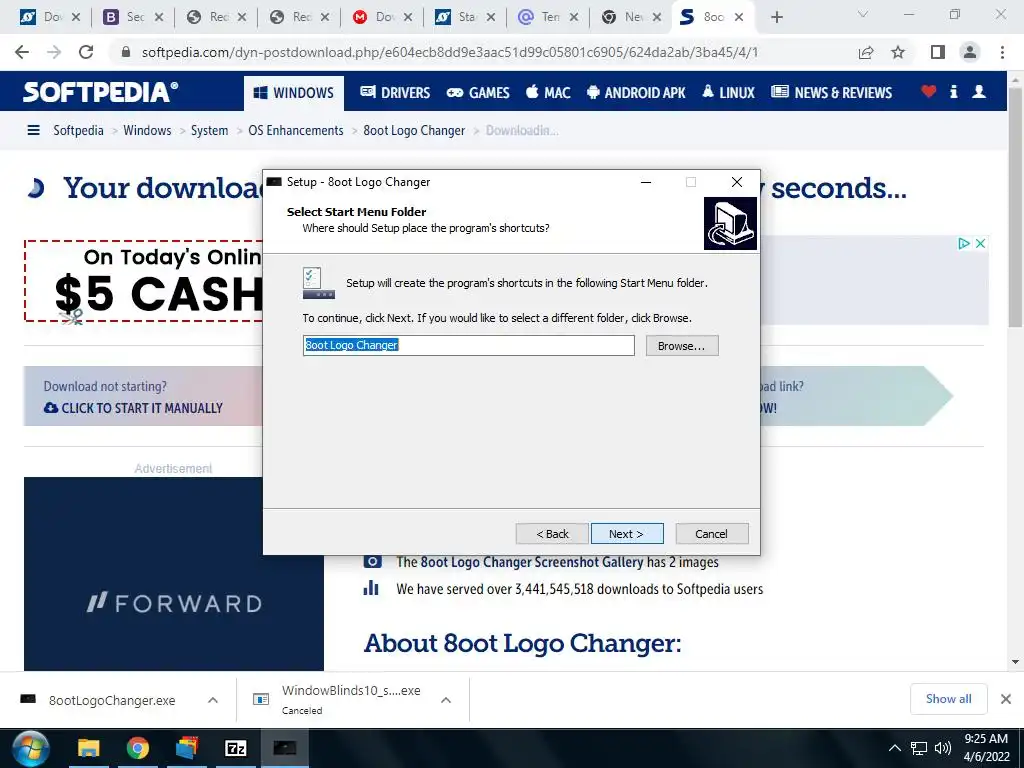Click the network icon in tray
The height and width of the screenshot is (768, 1024).
click(x=920, y=748)
